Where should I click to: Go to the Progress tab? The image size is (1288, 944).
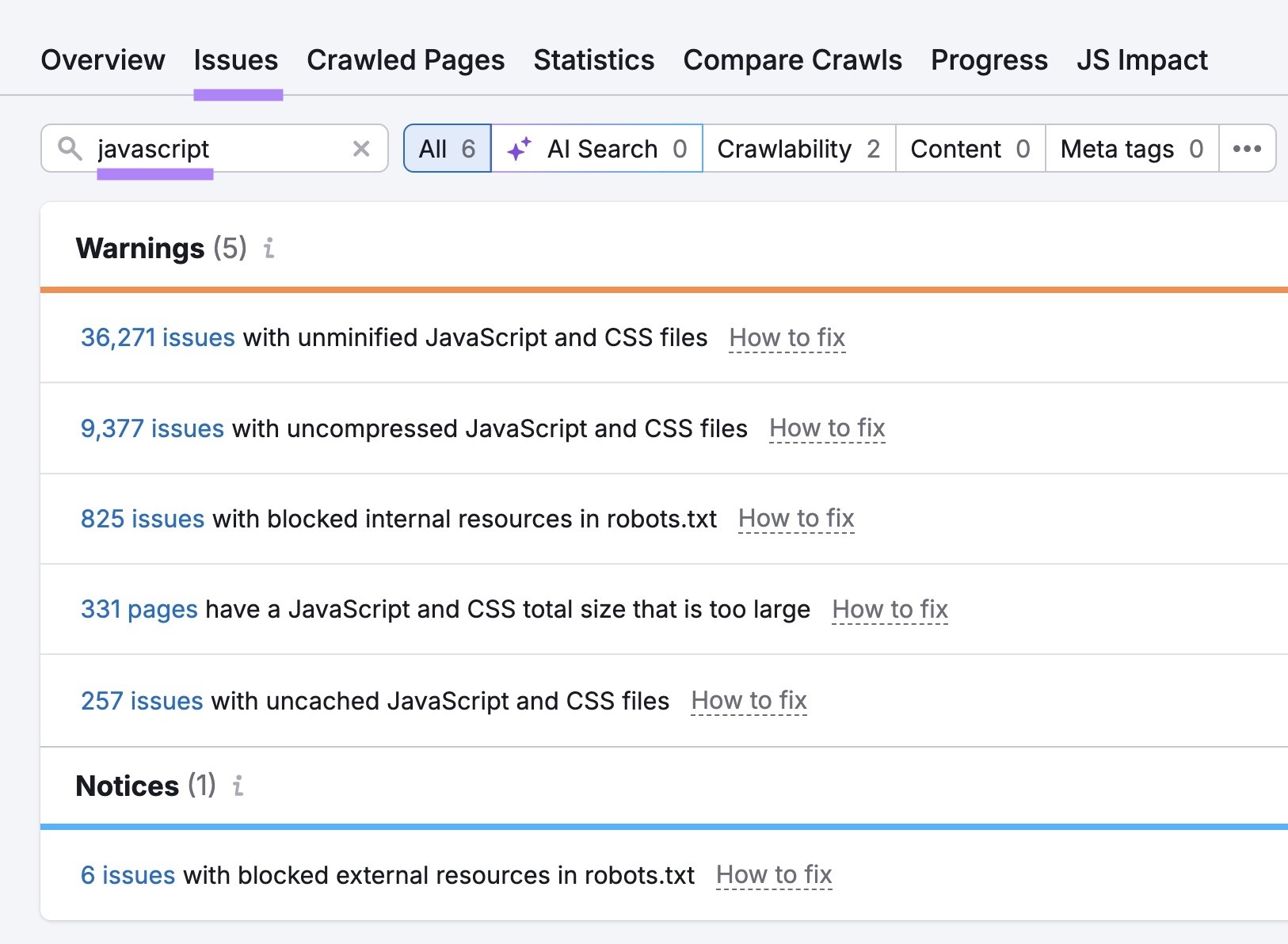click(989, 59)
